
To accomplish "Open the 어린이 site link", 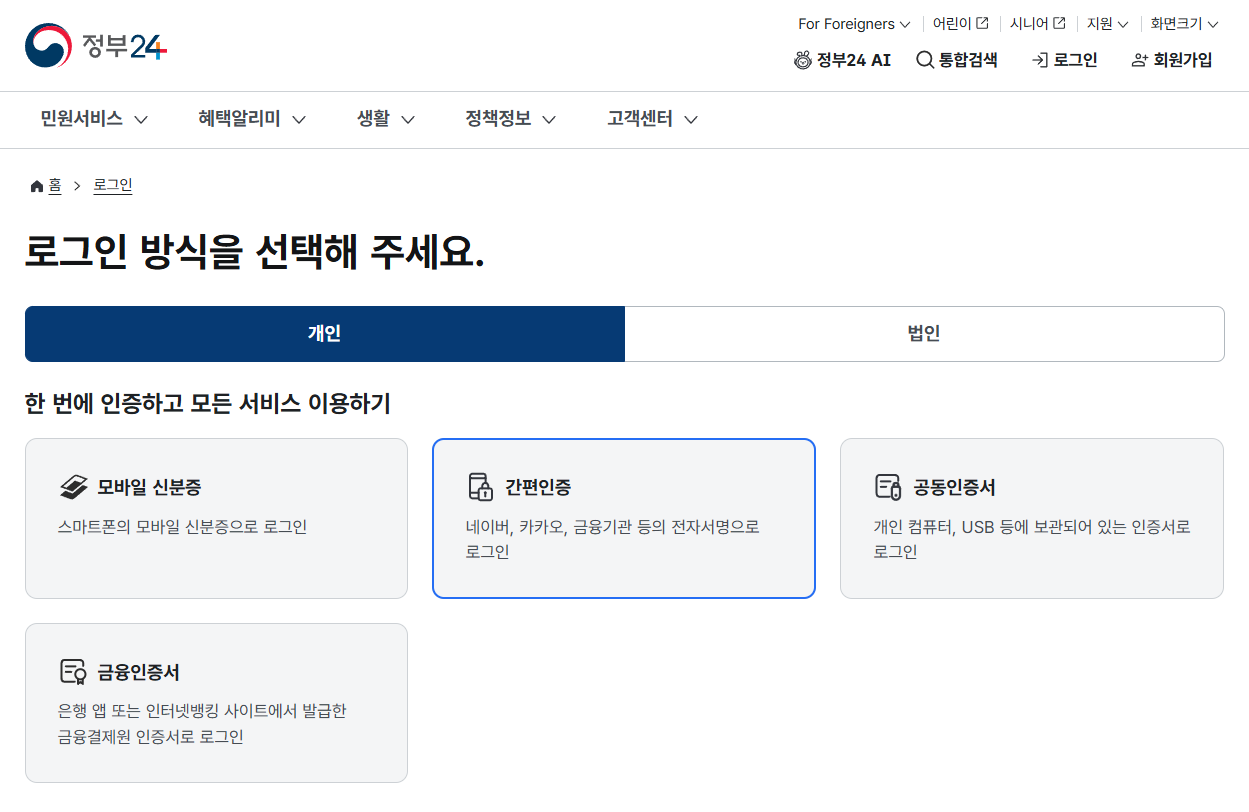I will 961,24.
